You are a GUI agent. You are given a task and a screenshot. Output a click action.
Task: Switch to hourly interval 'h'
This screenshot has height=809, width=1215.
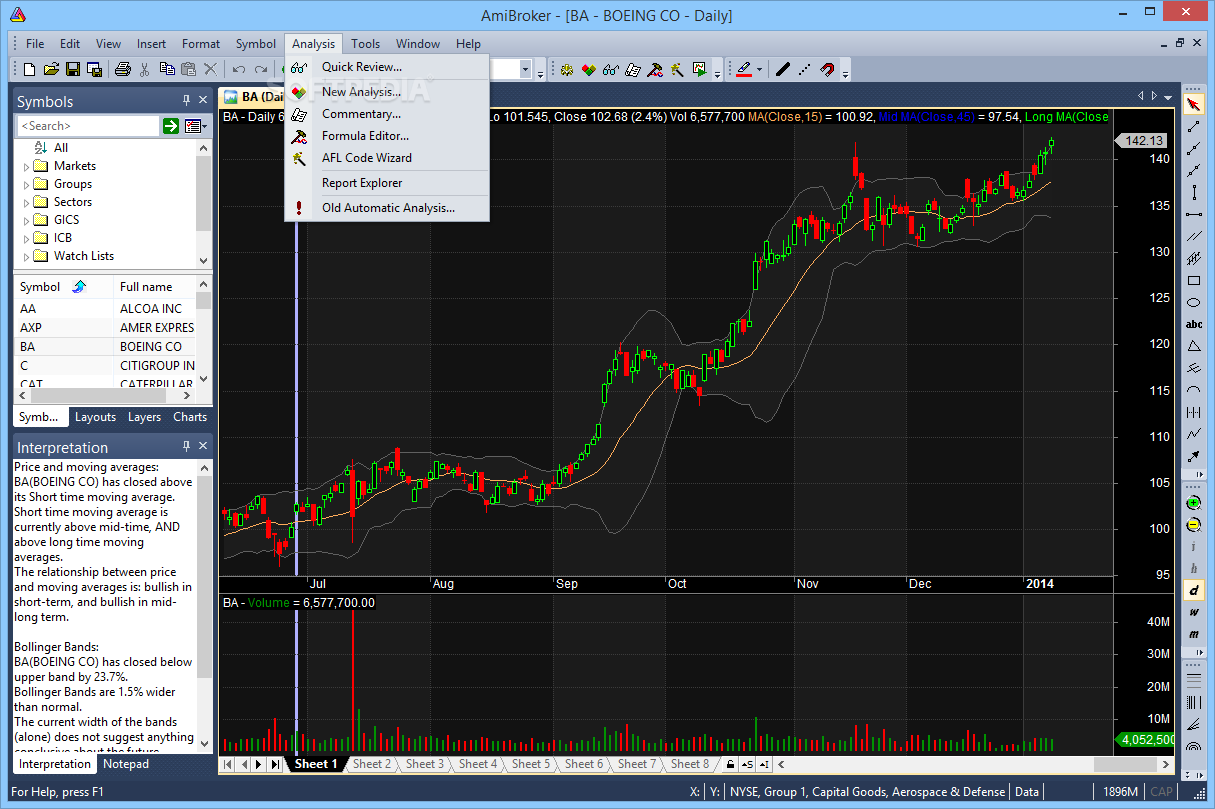point(1193,568)
